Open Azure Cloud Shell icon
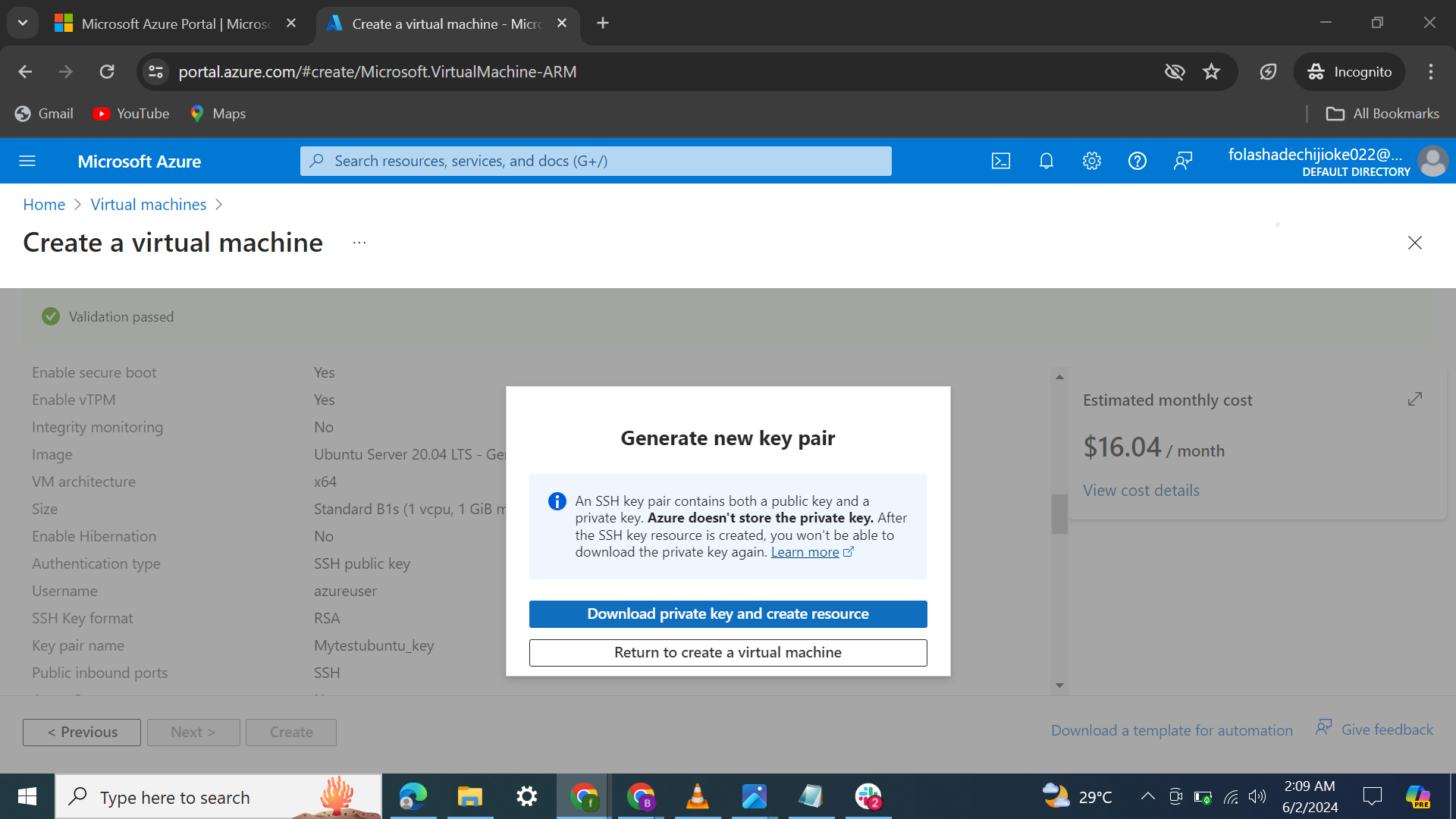This screenshot has height=819, width=1456. pyautogui.click(x=1000, y=161)
